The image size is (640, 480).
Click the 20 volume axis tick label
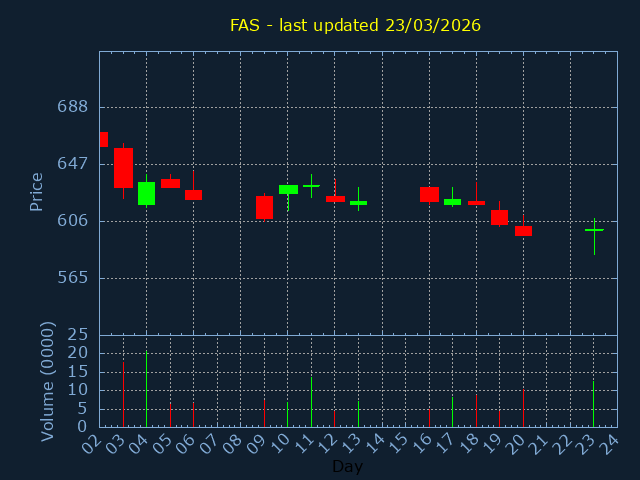pos(78,353)
